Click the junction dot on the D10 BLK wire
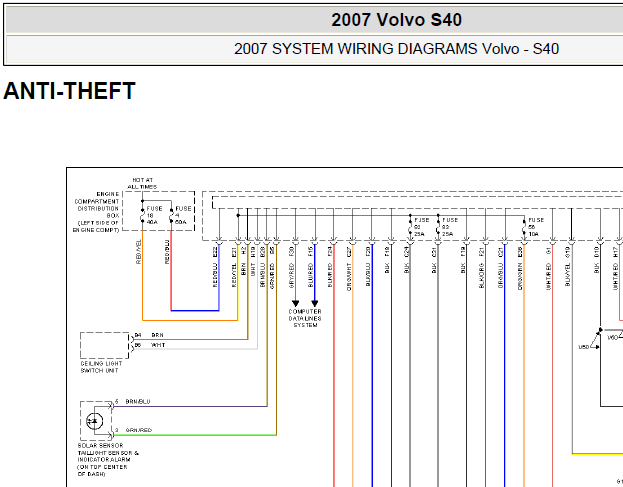Screen dimensions: 623x487 (600, 330)
